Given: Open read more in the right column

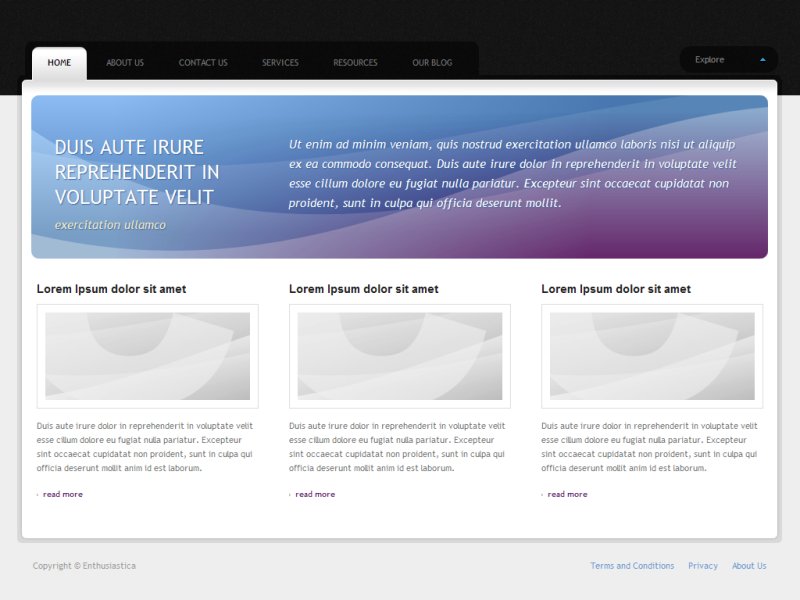Looking at the screenshot, I should [x=567, y=494].
